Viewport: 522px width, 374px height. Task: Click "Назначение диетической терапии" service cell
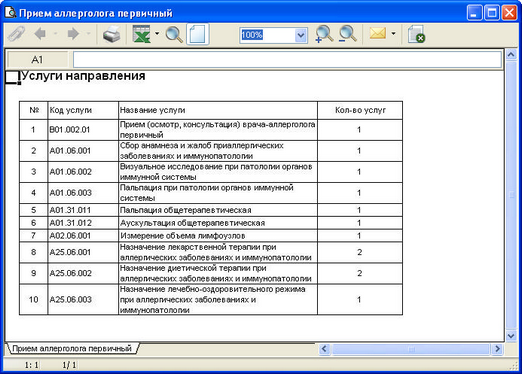(218, 273)
